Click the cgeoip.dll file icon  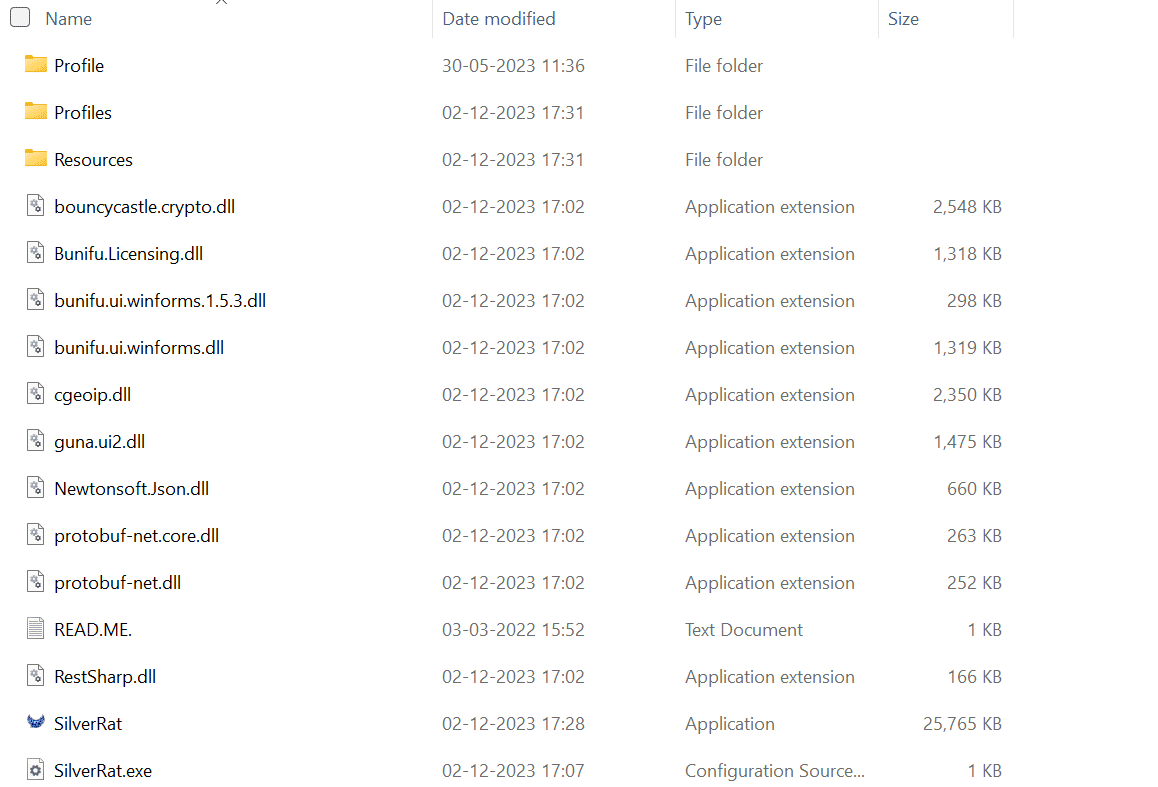(x=35, y=394)
